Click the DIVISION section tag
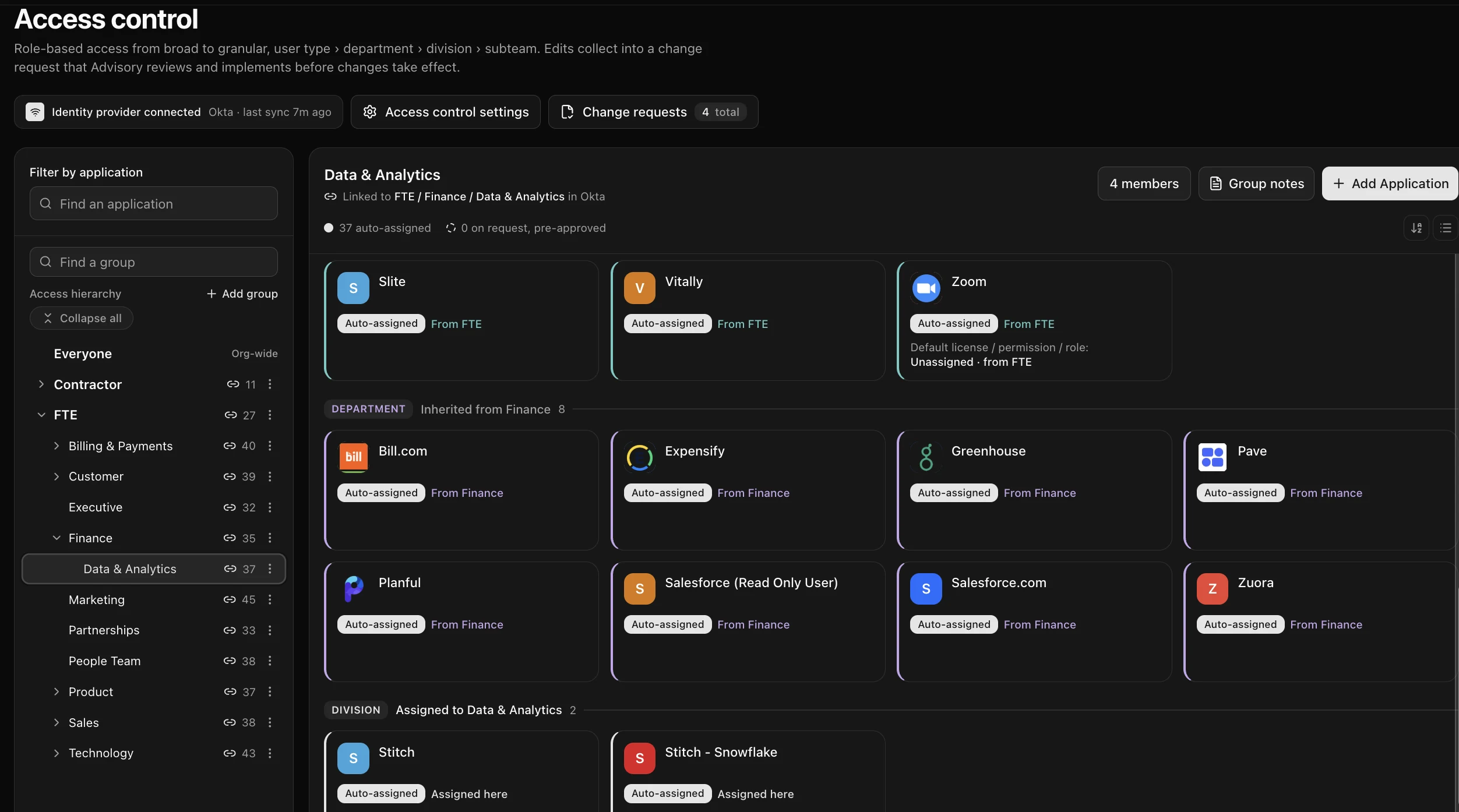The image size is (1459, 812). click(355, 709)
